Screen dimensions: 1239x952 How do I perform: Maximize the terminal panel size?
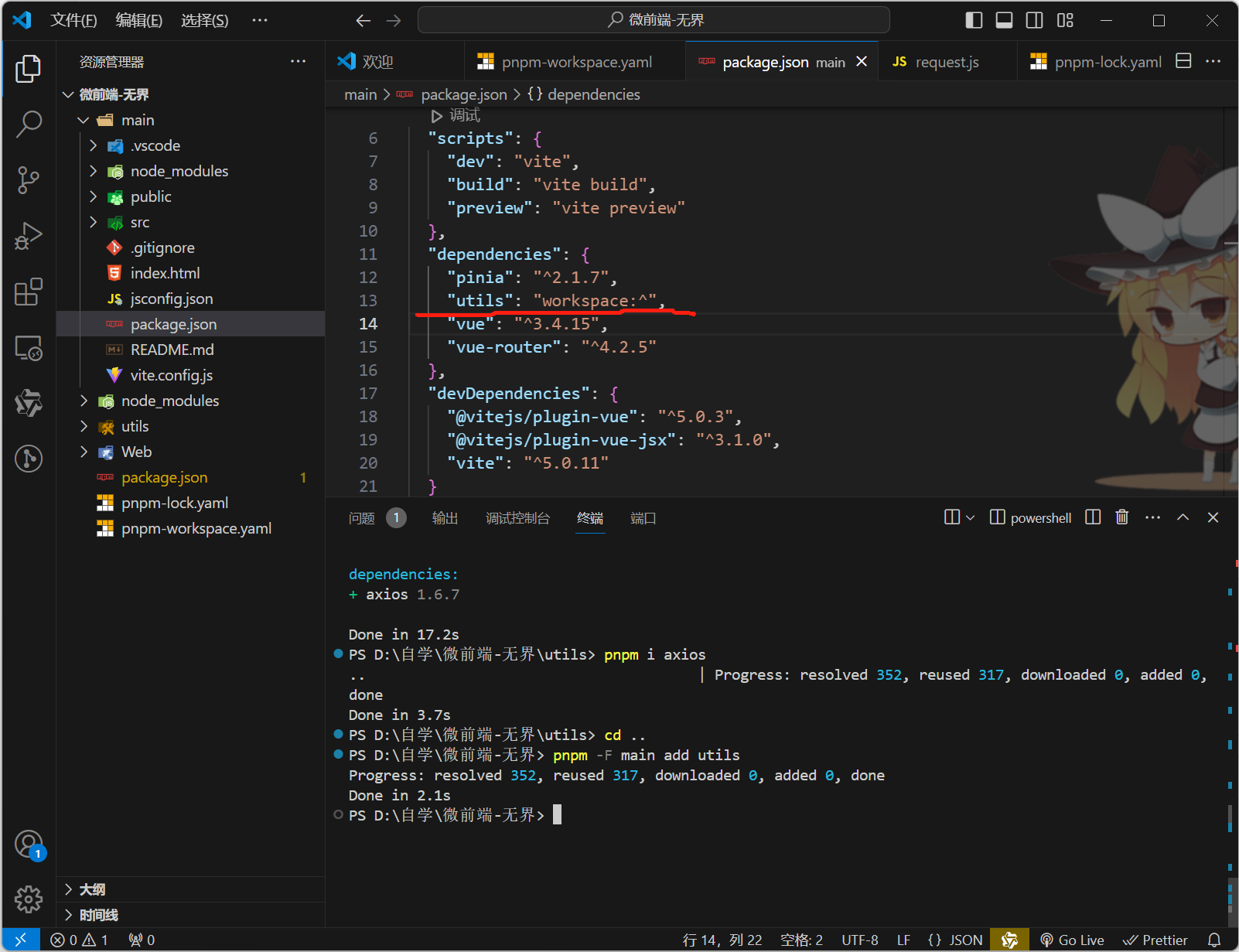click(x=1183, y=517)
